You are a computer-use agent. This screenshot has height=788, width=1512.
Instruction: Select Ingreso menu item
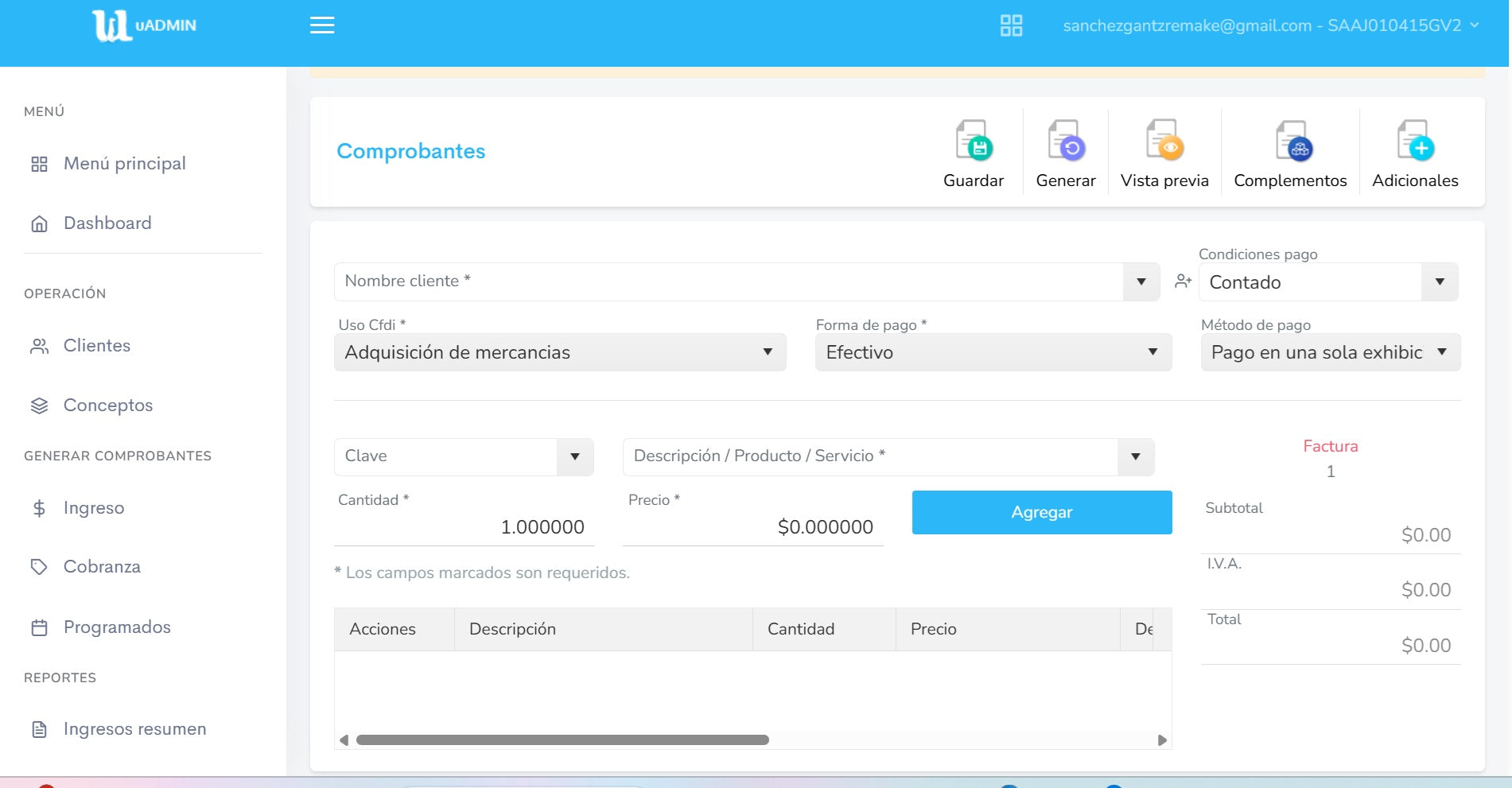(x=94, y=508)
